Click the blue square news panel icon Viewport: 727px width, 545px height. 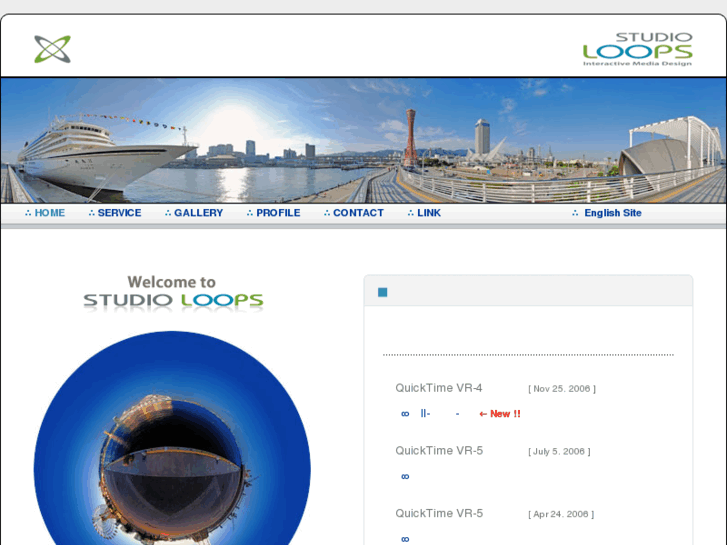coord(383,292)
